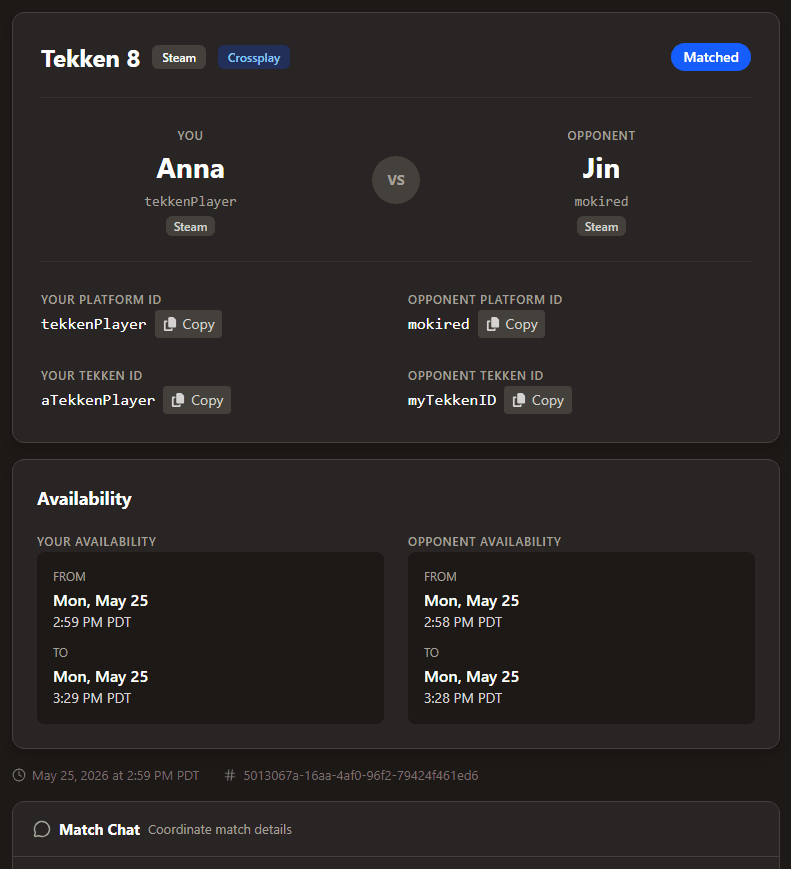Copy your Tekken ID aTekkenPlayer
Viewport: 791px width, 869px height.
(197, 400)
